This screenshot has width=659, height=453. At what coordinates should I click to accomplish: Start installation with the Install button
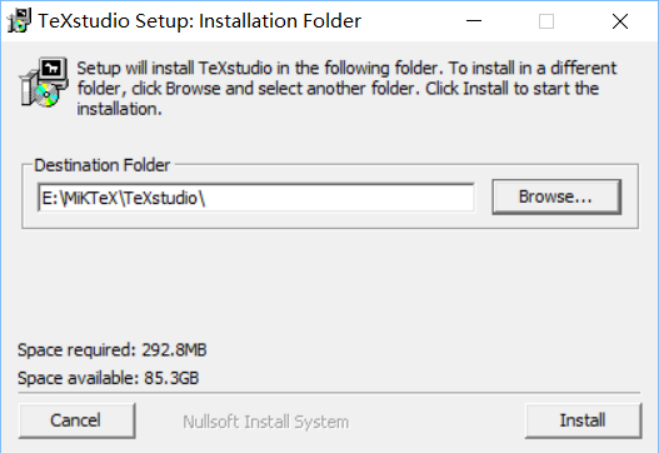(x=583, y=420)
